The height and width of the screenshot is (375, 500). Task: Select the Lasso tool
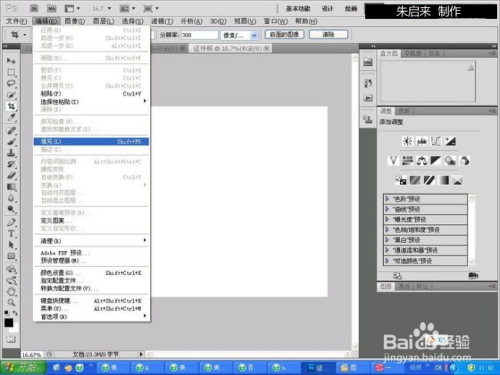(x=11, y=83)
